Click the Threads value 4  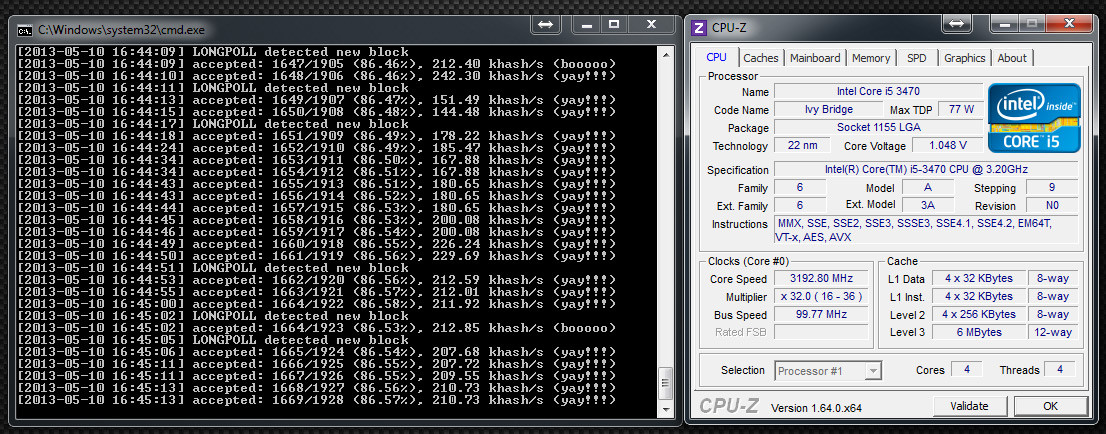coord(1059,370)
